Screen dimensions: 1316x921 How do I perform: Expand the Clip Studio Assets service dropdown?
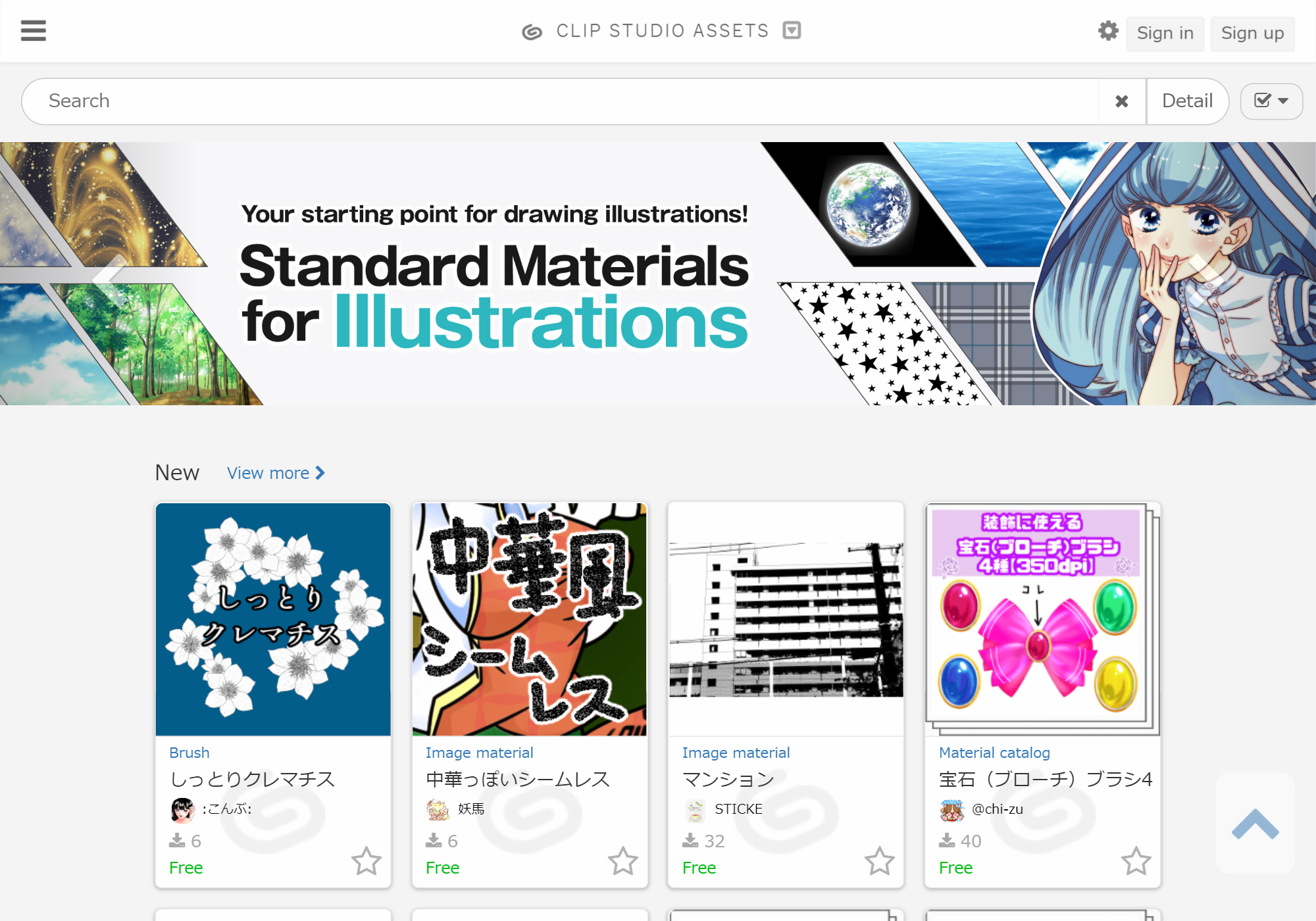point(792,31)
